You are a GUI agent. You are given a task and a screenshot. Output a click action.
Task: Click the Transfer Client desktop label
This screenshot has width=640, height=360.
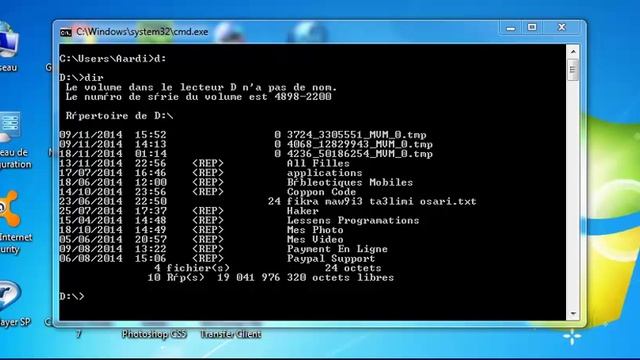(x=231, y=334)
